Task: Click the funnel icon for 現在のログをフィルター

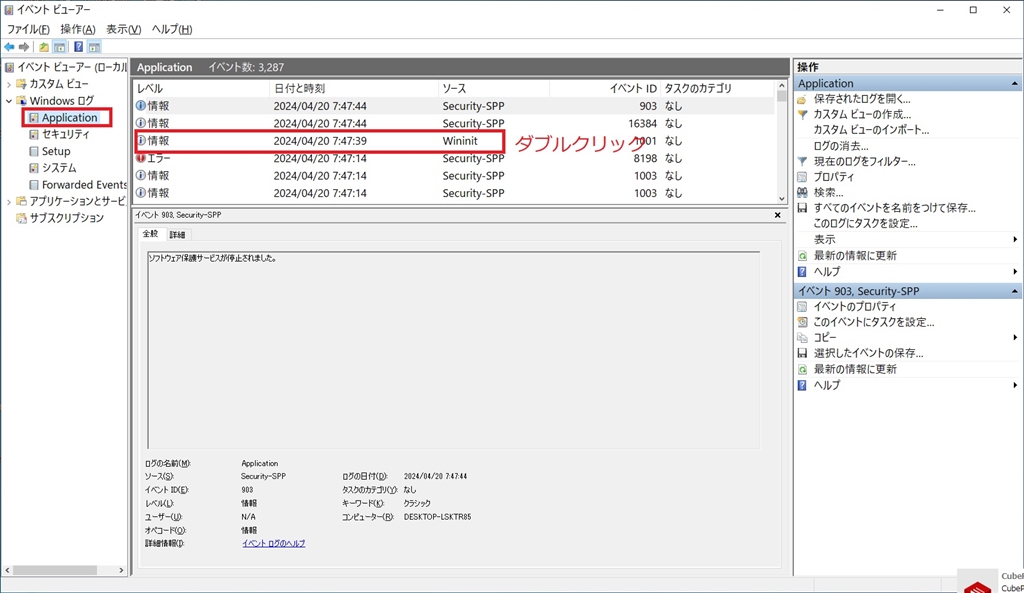Action: click(803, 161)
